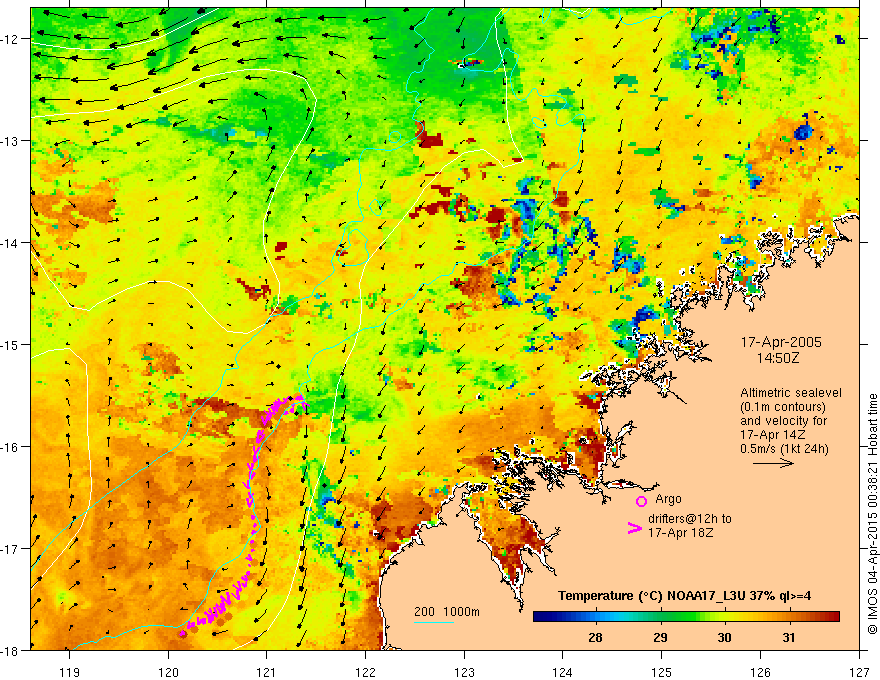Click longitude axis label 122
Image resolution: width=880 pixels, height=680 pixels.
365,672
